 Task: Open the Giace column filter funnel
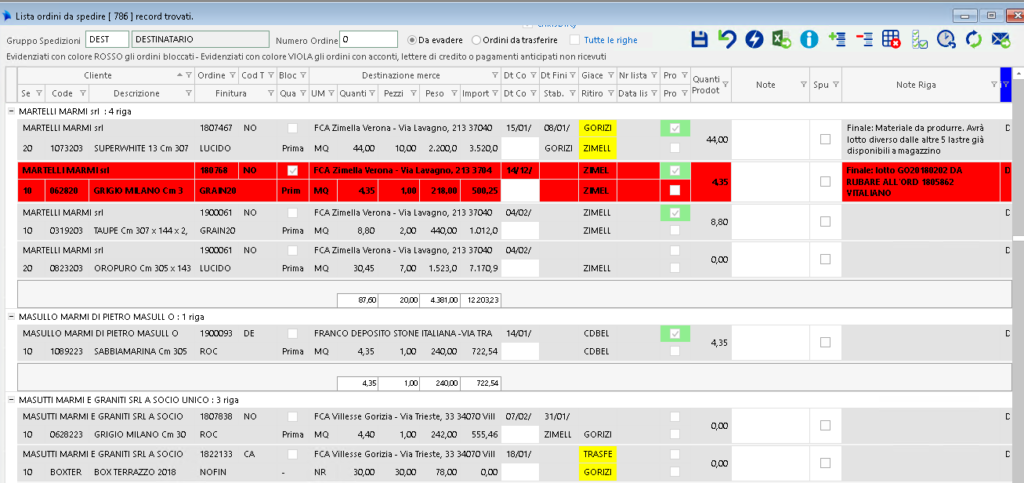(611, 76)
